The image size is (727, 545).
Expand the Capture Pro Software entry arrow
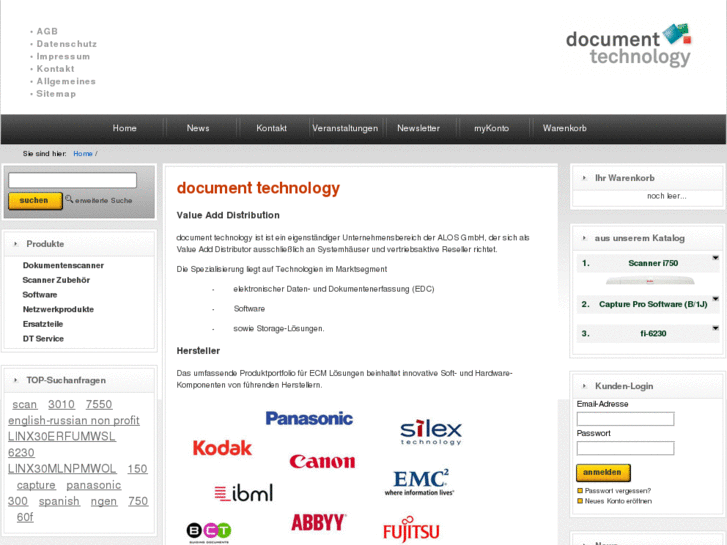point(715,299)
